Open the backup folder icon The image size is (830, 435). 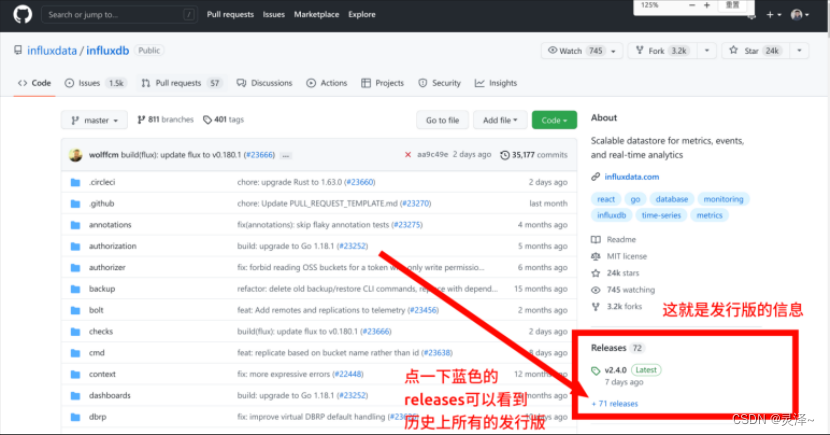76,289
